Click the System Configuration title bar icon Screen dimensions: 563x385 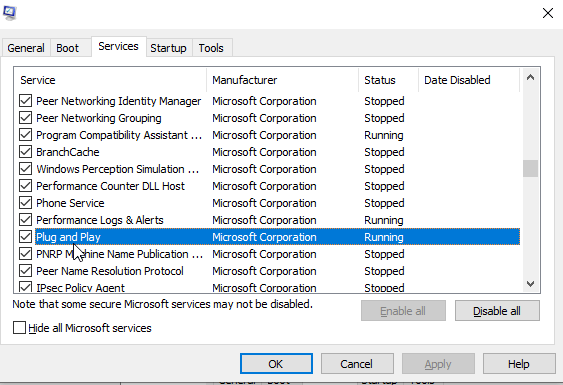9,13
